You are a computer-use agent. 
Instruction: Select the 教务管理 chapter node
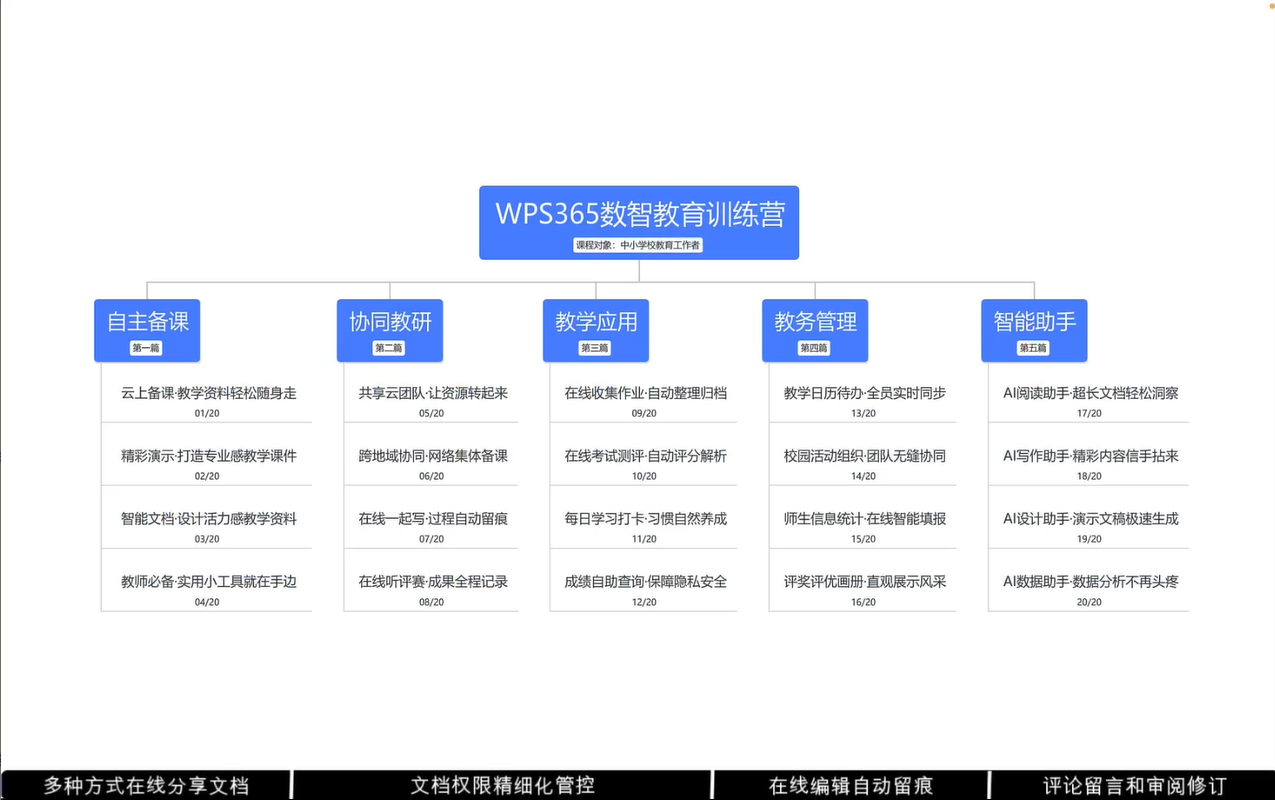click(815, 329)
